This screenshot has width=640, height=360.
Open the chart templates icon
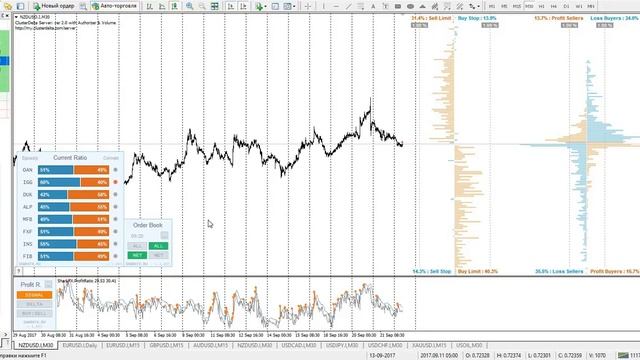pos(287,6)
